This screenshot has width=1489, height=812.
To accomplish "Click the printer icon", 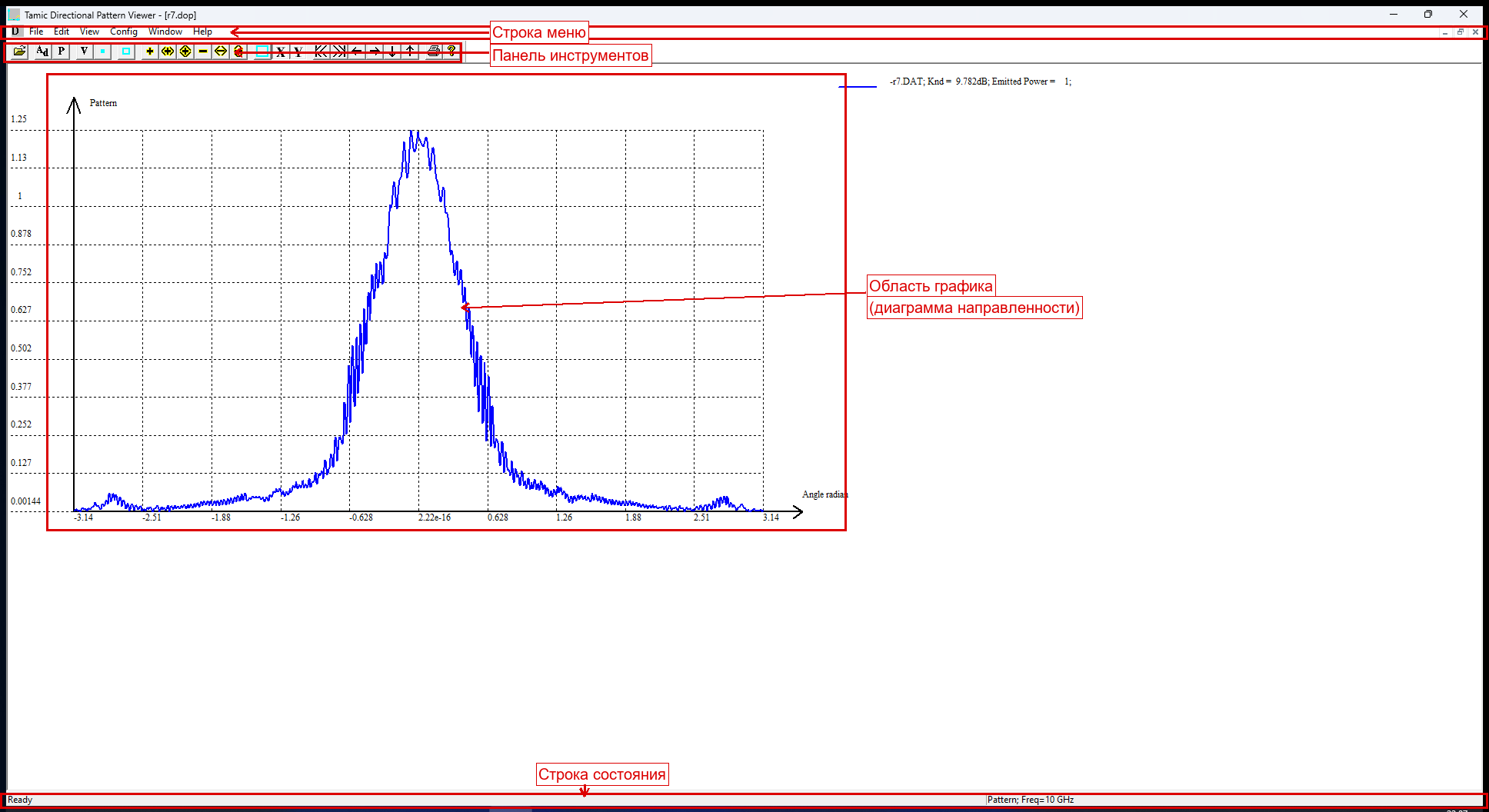I will coord(434,52).
